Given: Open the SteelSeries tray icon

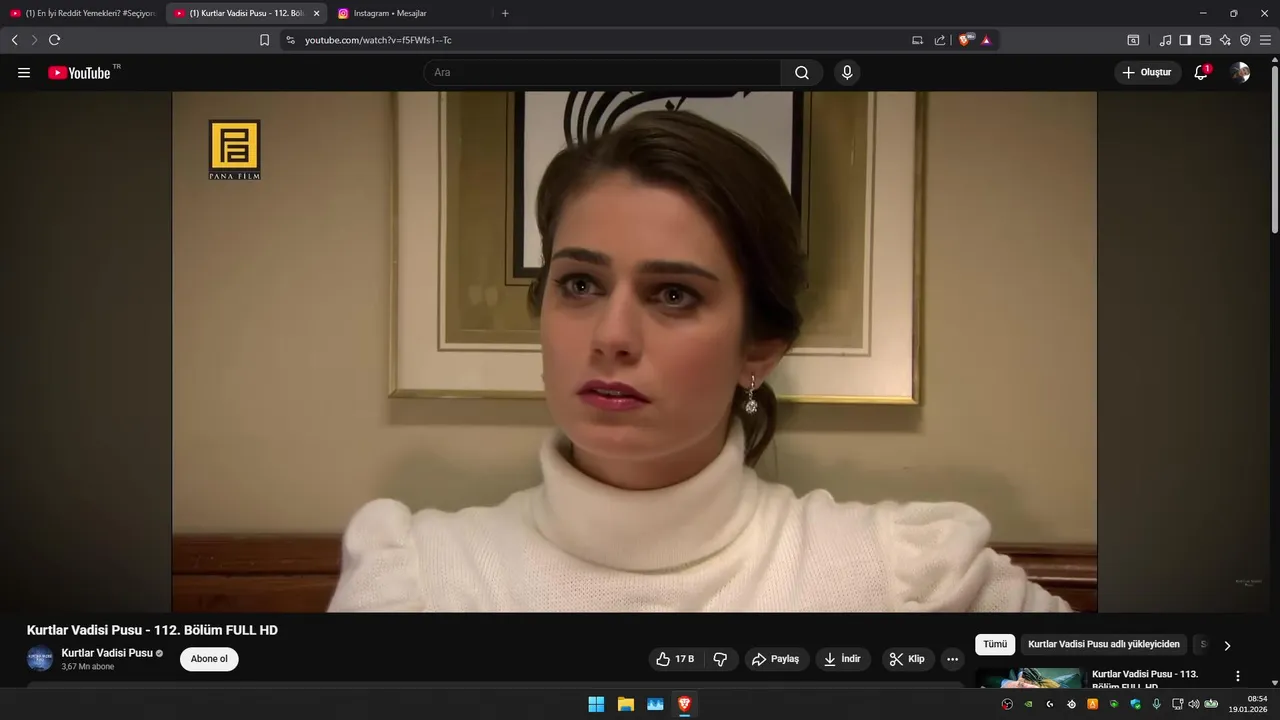Looking at the screenshot, I should [x=1072, y=704].
